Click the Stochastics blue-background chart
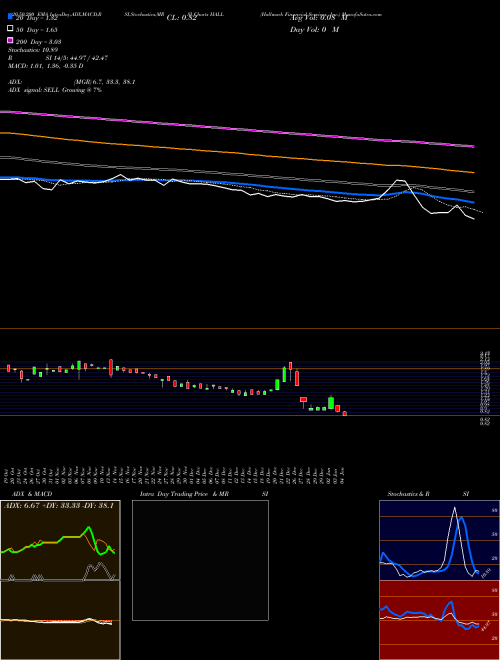 pos(439,540)
